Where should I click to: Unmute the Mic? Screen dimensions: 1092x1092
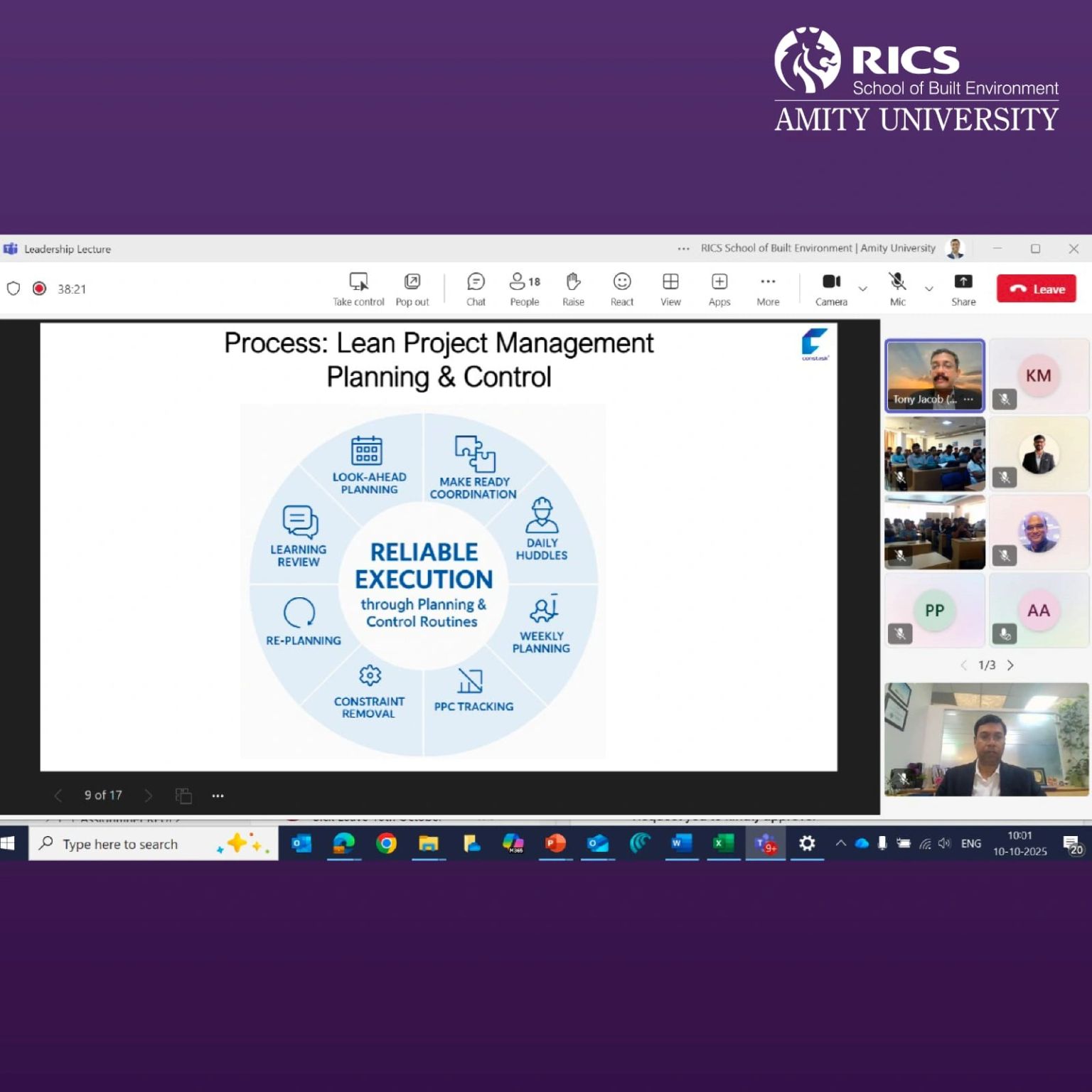(x=897, y=282)
